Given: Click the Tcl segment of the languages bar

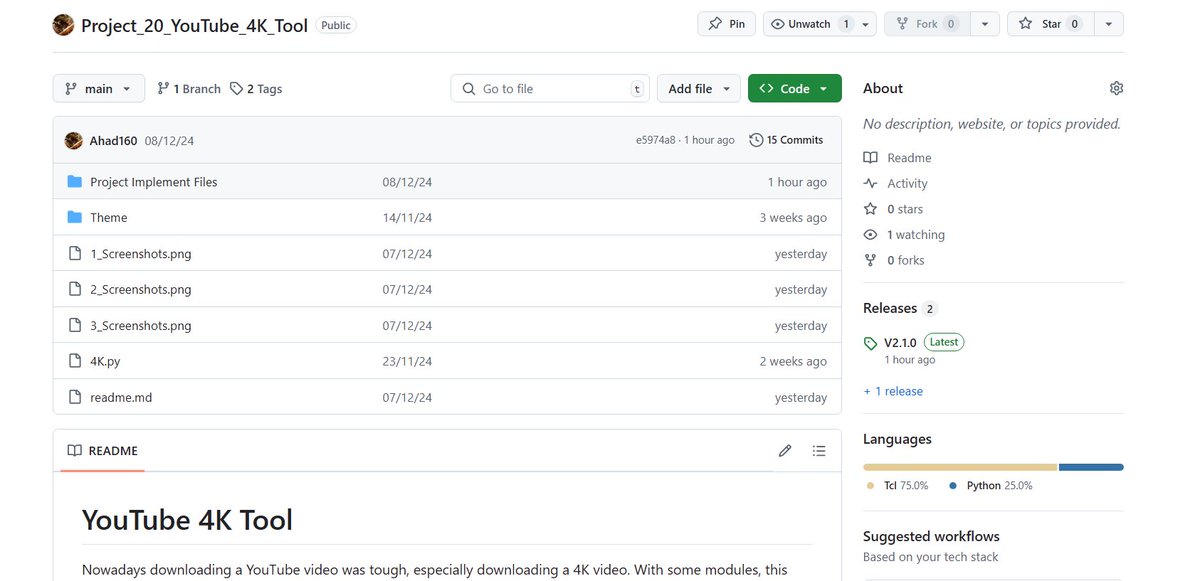Looking at the screenshot, I should pos(960,467).
